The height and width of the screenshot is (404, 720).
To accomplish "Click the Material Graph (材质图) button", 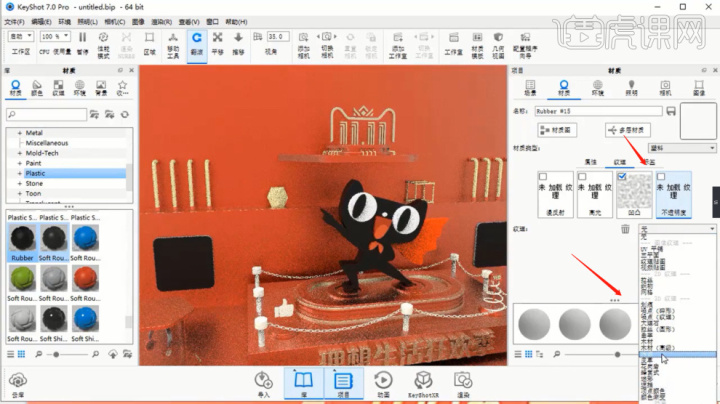I will tap(557, 130).
